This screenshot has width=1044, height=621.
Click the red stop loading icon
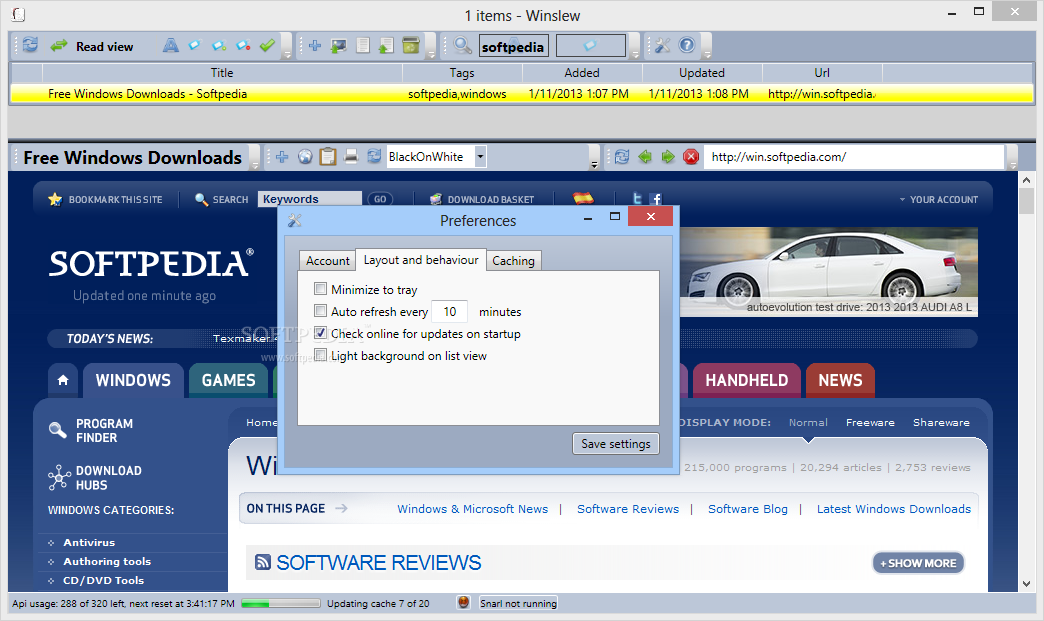click(x=691, y=157)
